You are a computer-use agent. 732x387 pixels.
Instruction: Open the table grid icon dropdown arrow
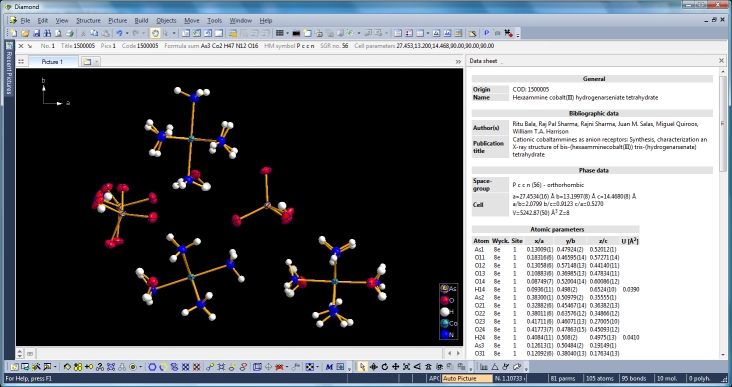click(x=287, y=33)
